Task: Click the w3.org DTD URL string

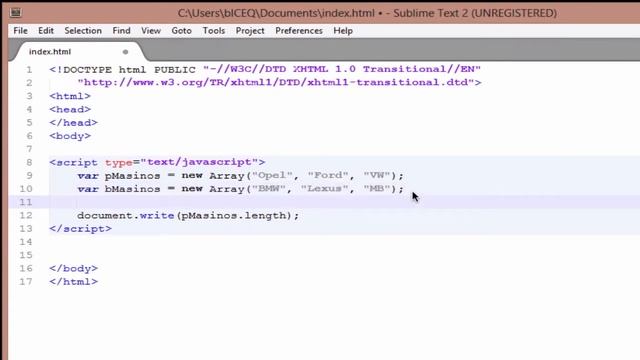Action: (x=276, y=82)
